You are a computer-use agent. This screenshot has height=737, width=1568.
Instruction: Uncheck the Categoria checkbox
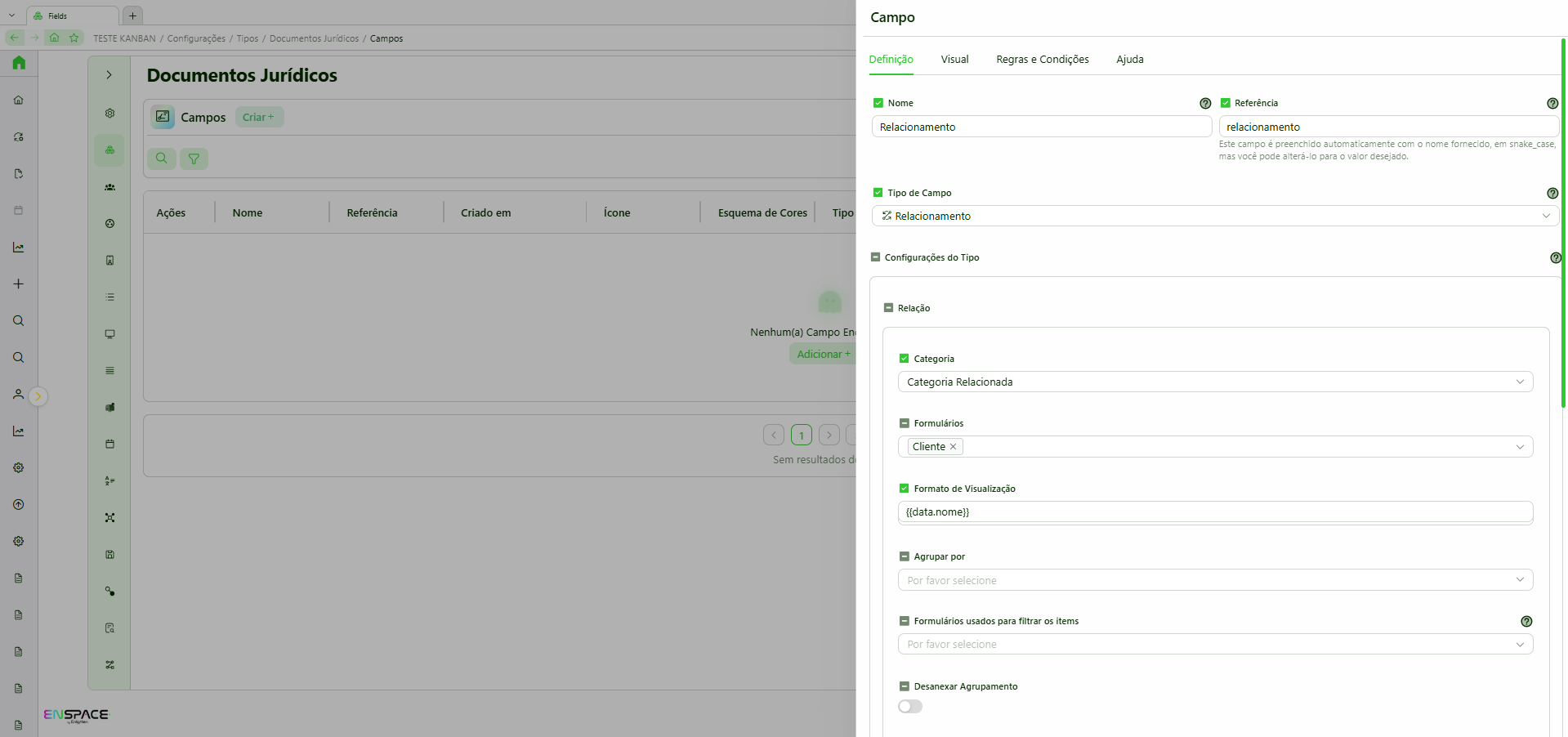click(904, 358)
